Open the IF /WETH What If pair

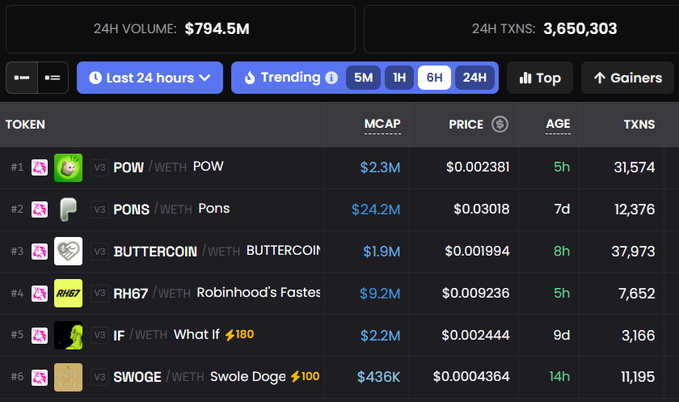340,335
